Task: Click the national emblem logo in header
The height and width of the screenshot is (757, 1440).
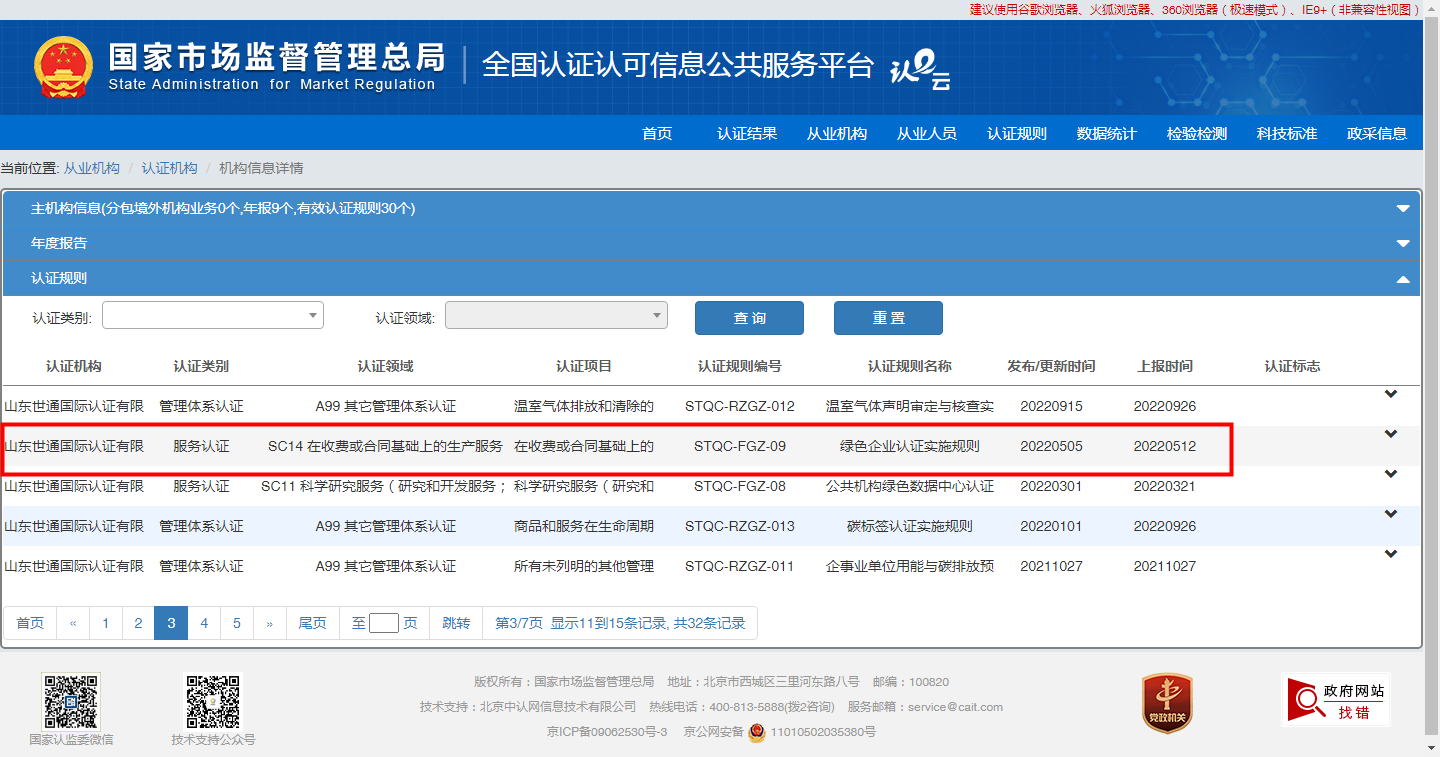Action: click(x=63, y=68)
